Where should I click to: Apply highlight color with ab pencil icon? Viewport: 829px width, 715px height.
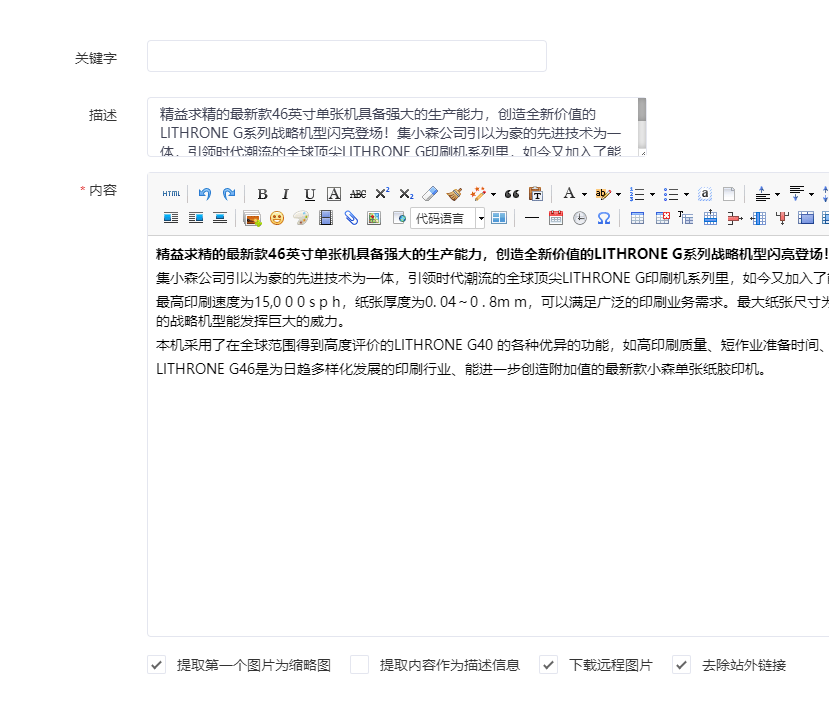coord(603,194)
